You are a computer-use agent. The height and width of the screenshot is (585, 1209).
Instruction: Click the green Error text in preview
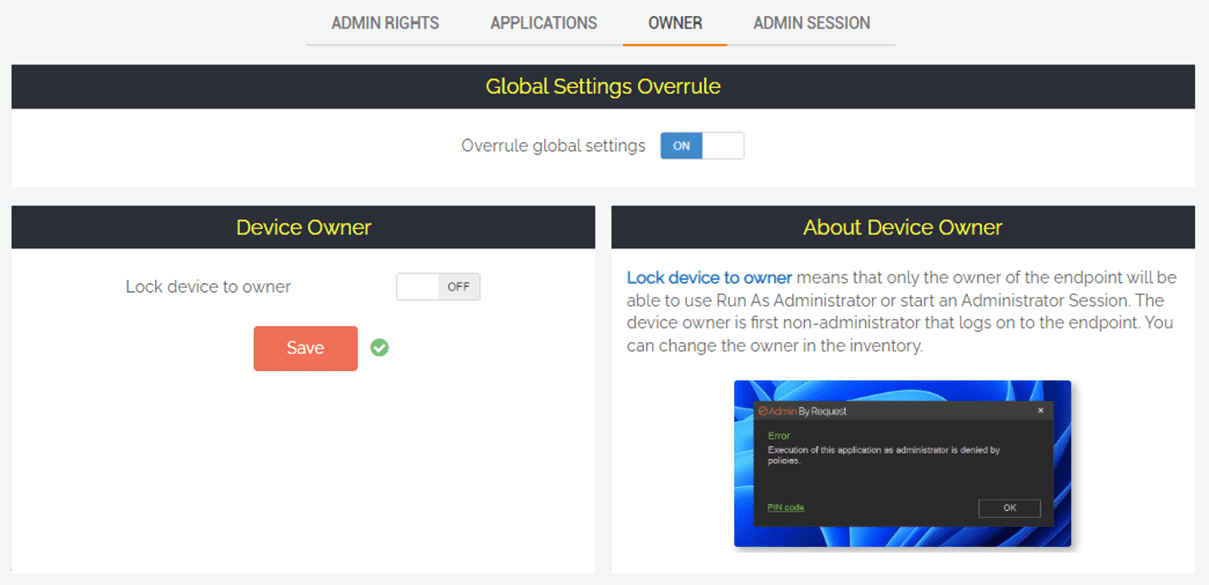pos(779,436)
